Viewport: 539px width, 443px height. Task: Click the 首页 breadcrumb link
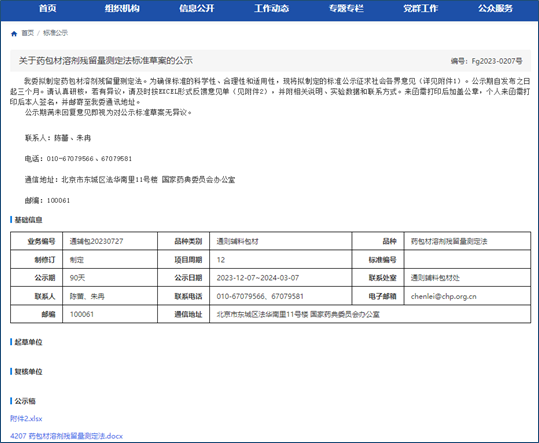28,33
